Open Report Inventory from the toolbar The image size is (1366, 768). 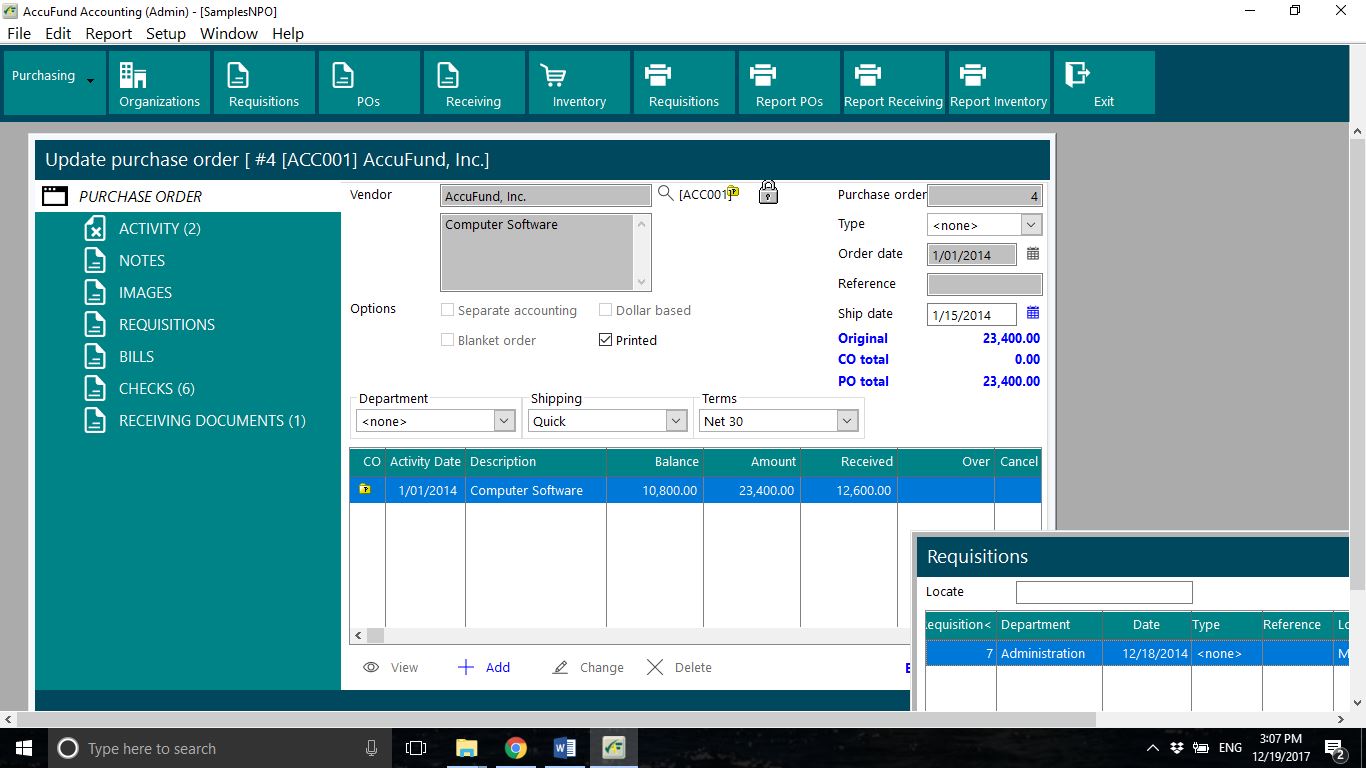pos(998,82)
